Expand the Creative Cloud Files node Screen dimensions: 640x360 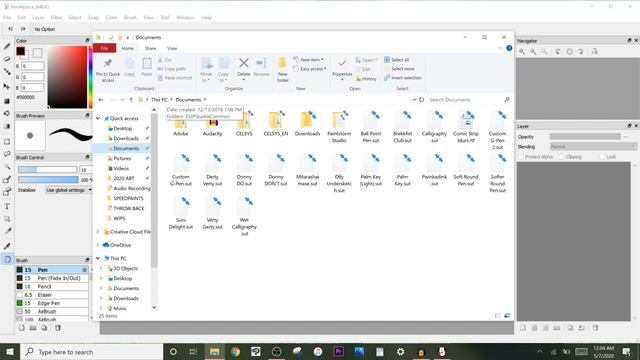[x=98, y=232]
